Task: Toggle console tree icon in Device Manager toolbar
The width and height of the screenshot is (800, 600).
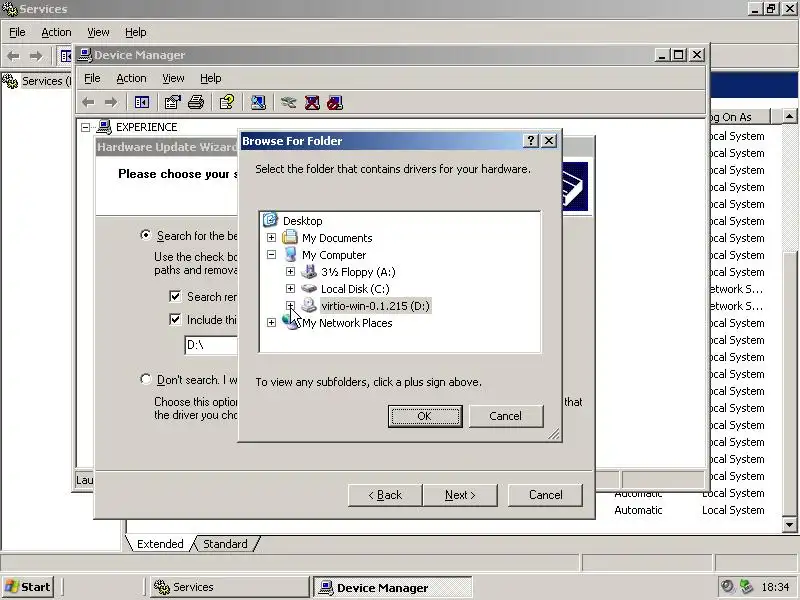Action: (142, 103)
